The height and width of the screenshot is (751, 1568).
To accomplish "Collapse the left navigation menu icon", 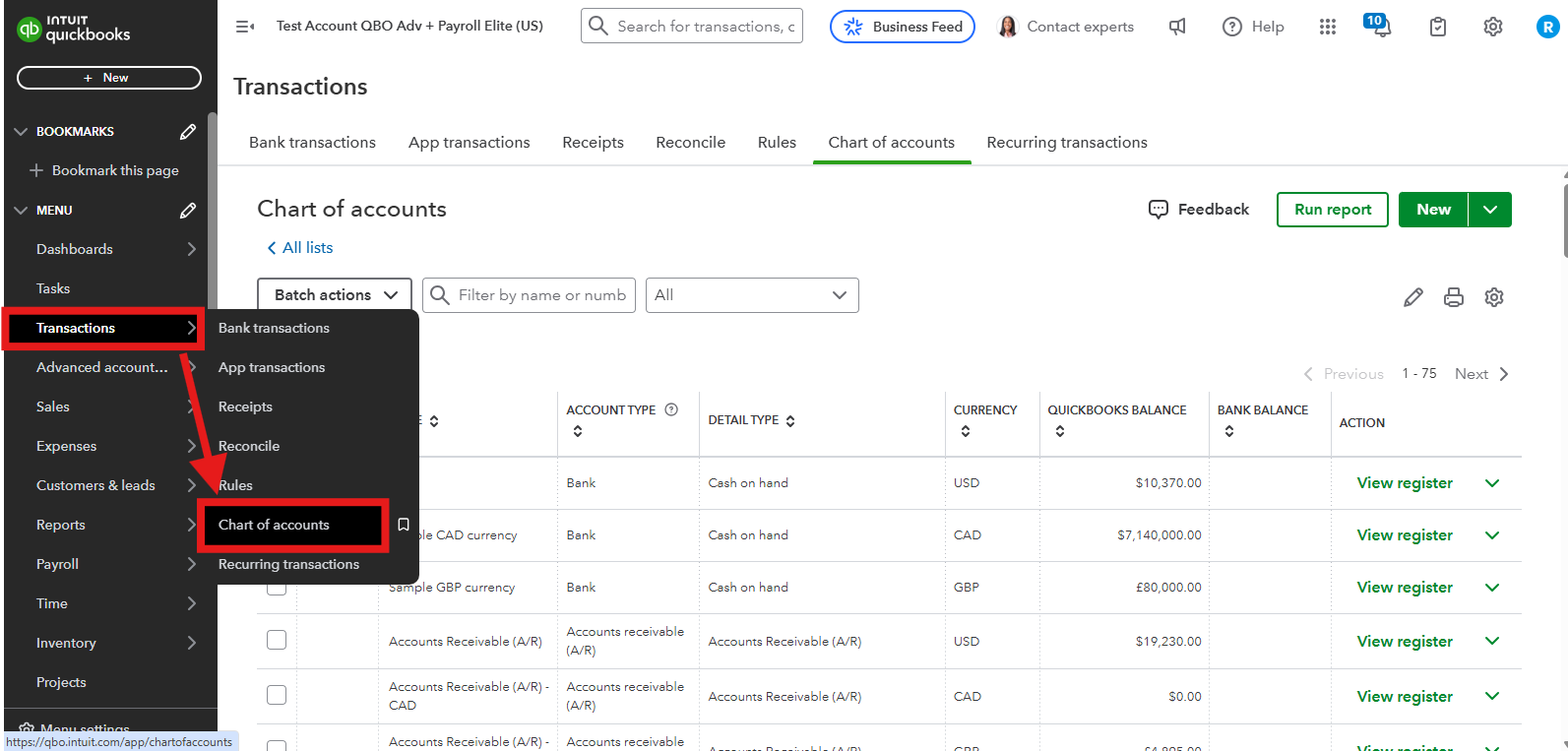I will pos(245,27).
